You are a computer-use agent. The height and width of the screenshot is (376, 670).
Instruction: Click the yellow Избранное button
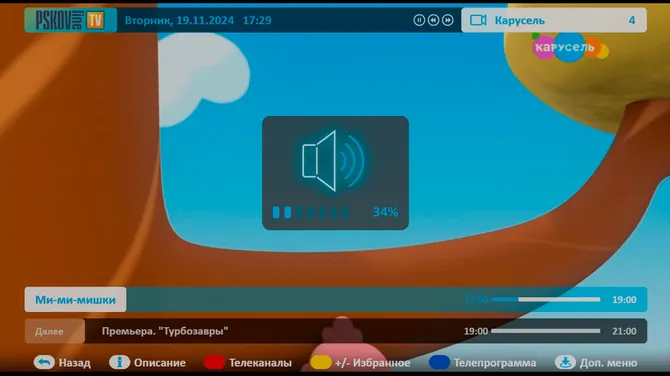point(320,362)
